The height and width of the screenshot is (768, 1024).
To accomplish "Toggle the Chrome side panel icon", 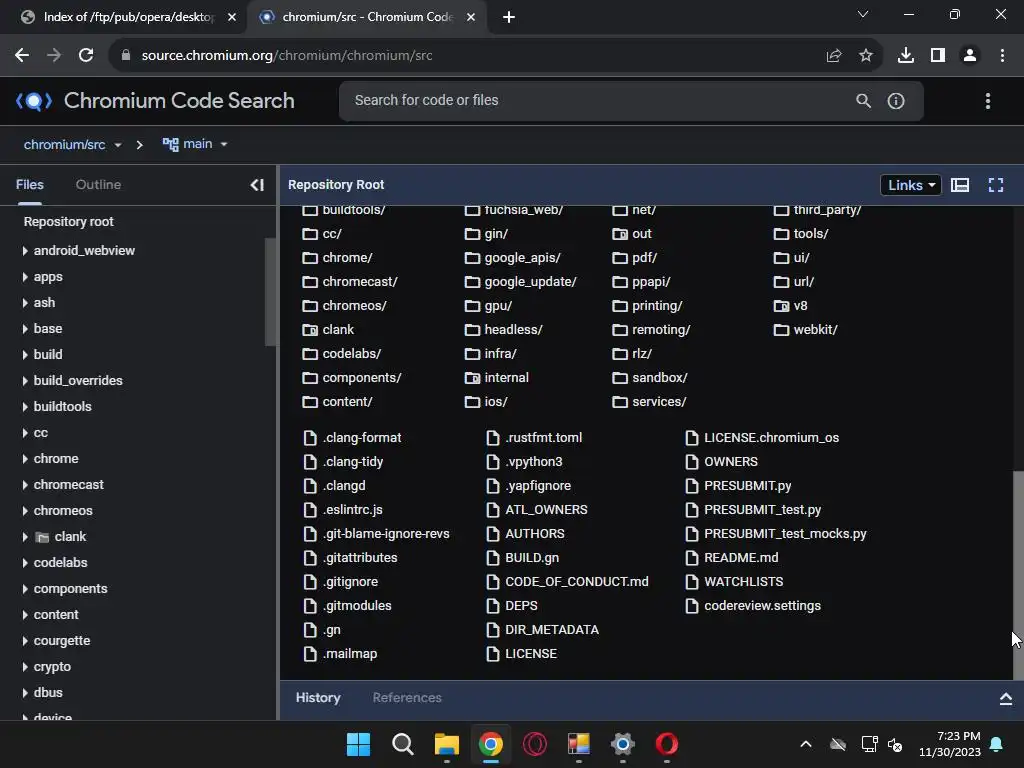I will [938, 56].
